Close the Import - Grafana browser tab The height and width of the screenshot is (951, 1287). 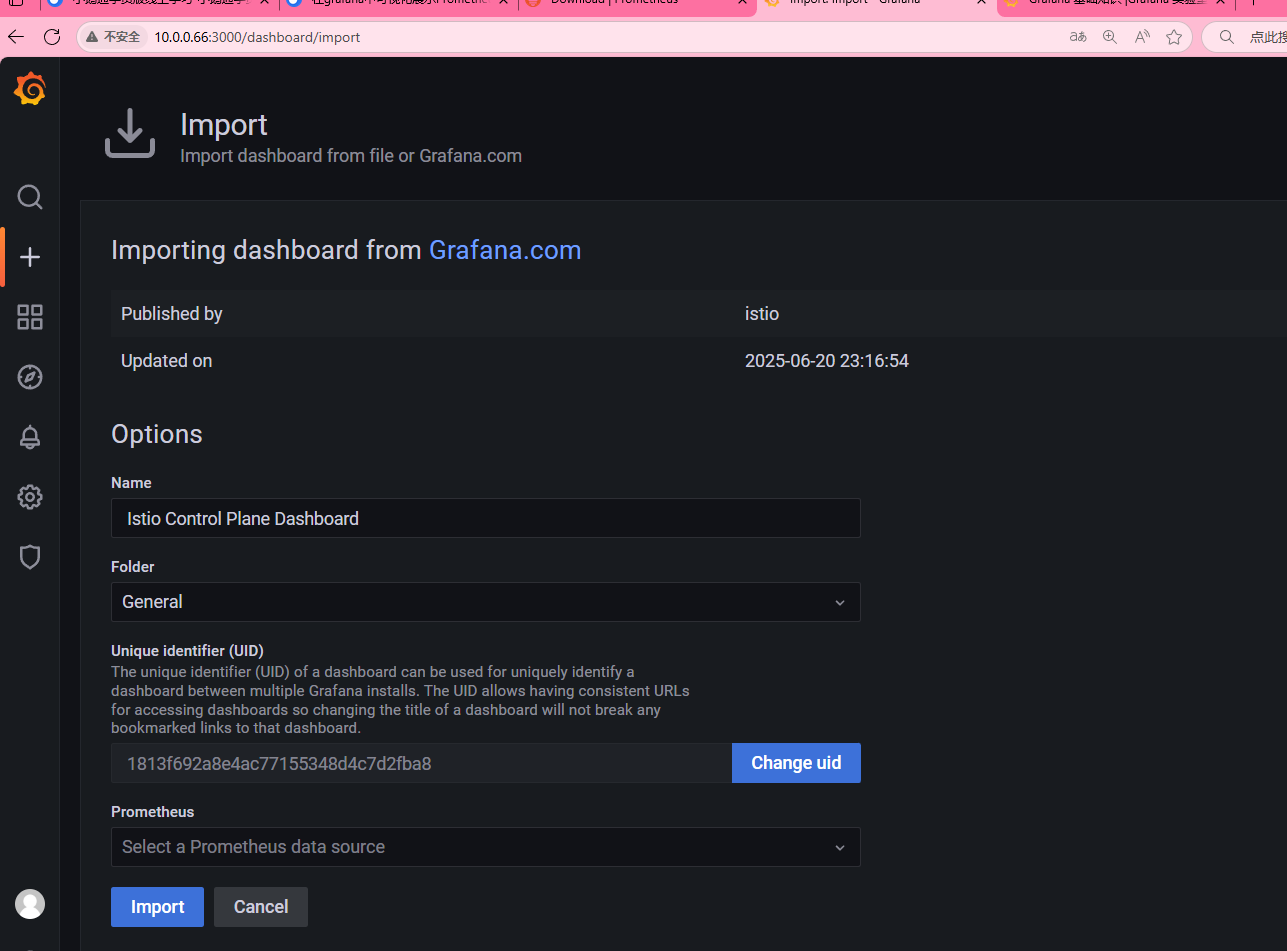click(x=982, y=3)
